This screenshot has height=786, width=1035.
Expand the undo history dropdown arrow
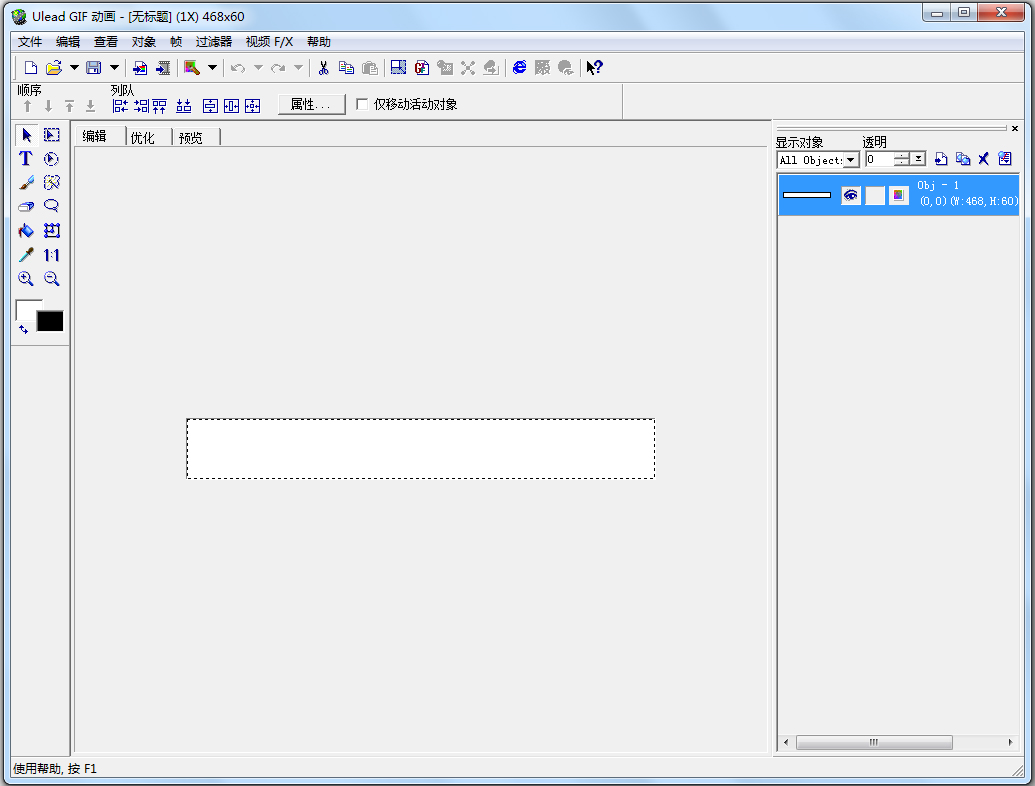[258, 67]
